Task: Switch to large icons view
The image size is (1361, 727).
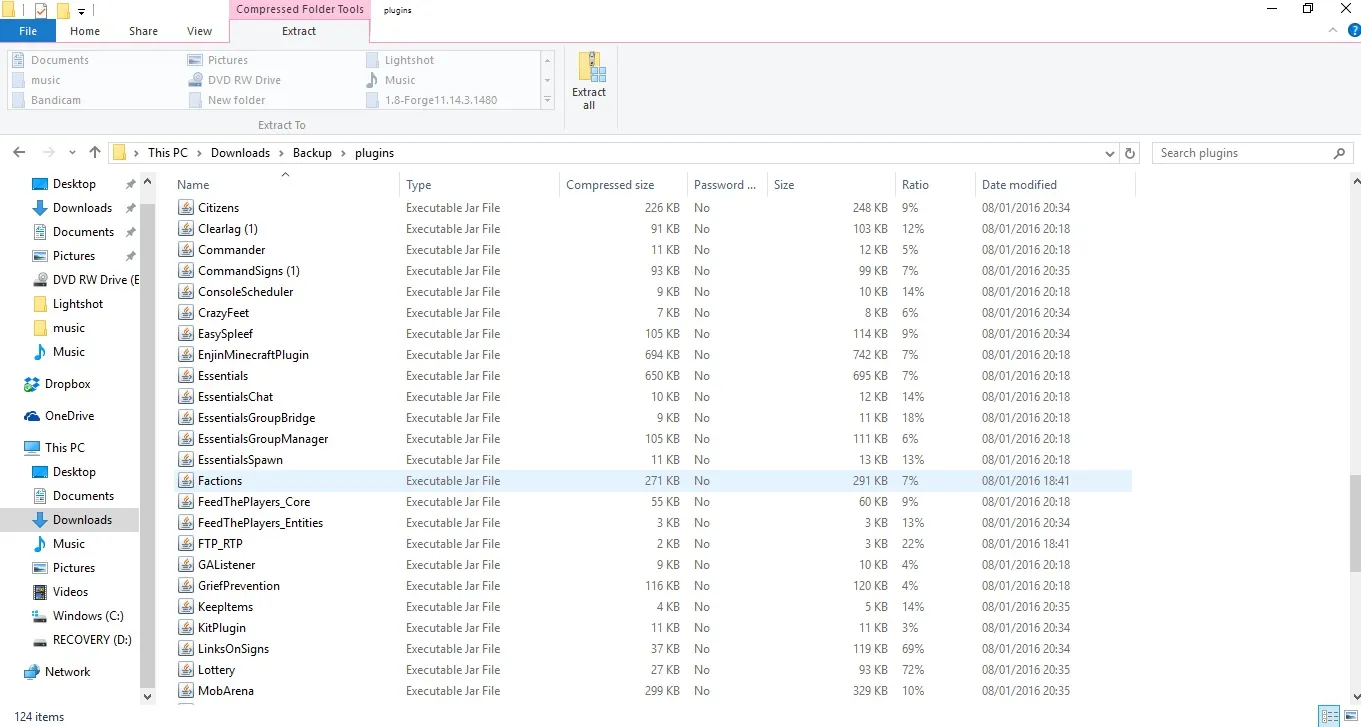Action: pos(1349,716)
